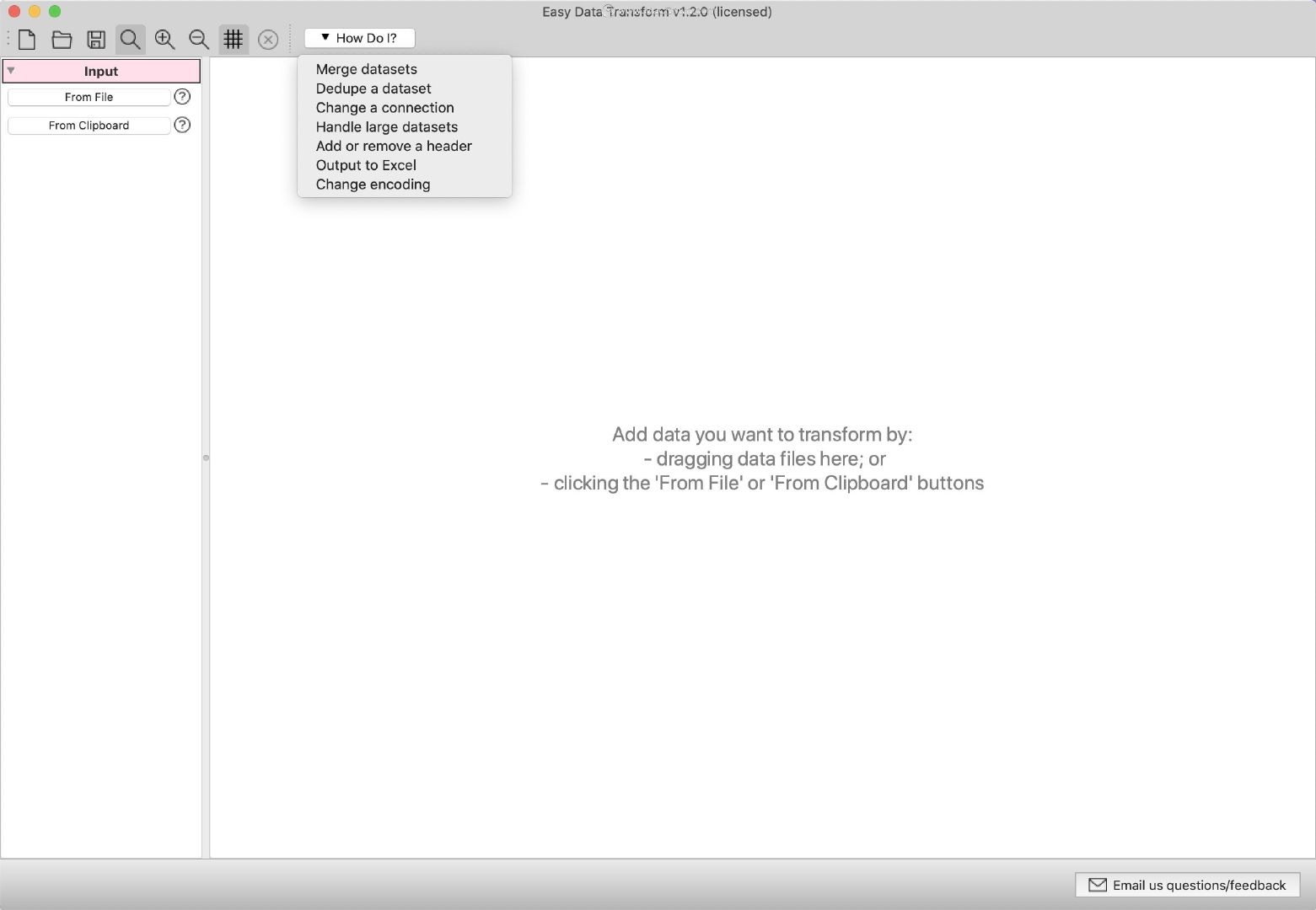Viewport: 1316px width, 910px height.
Task: Click the toolbar drag handle dots
Action: coord(8,39)
